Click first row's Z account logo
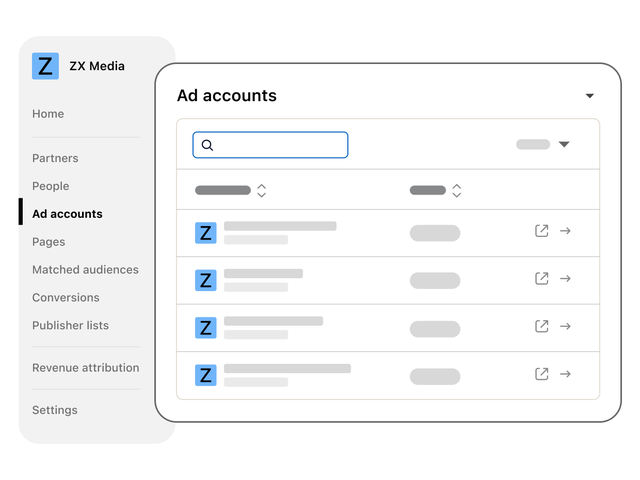This screenshot has width=640, height=480. [x=206, y=233]
